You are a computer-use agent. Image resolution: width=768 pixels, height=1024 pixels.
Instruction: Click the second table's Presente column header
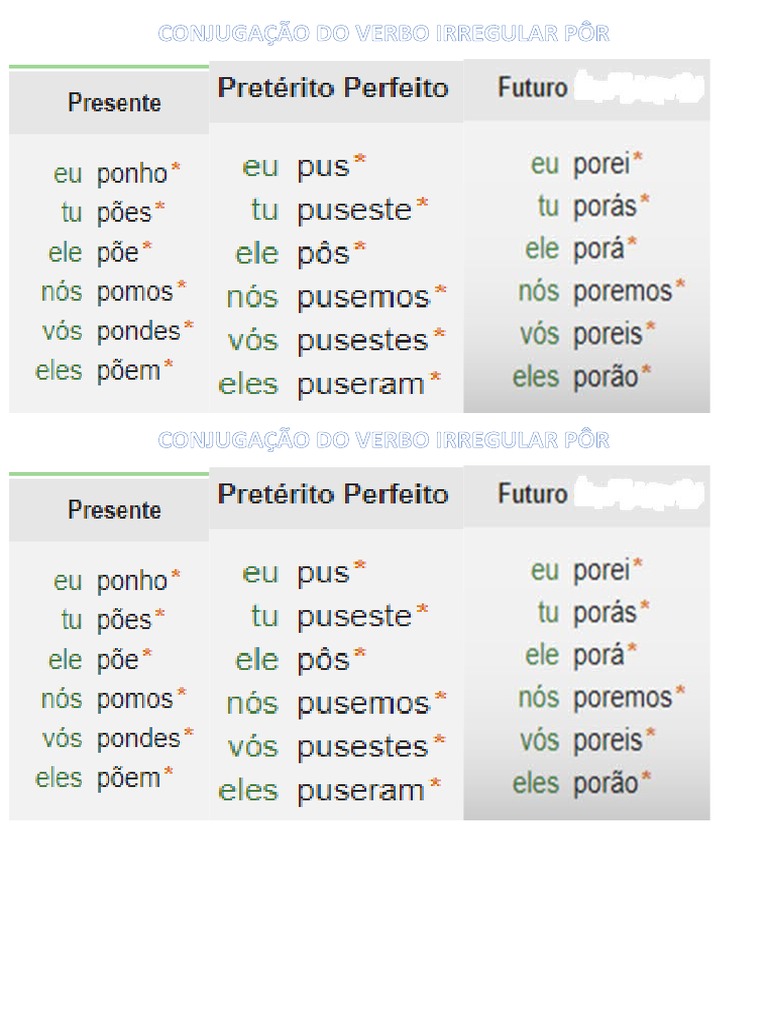(x=114, y=510)
